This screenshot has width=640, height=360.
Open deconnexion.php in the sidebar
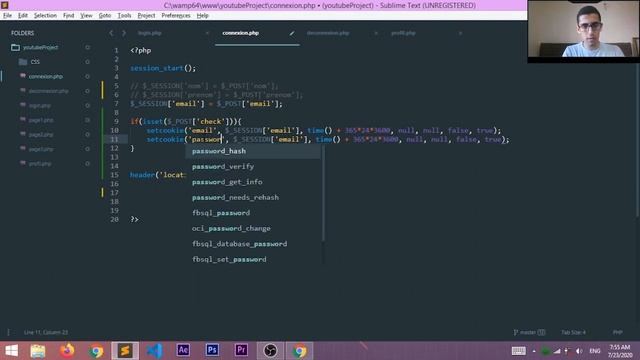(x=48, y=91)
